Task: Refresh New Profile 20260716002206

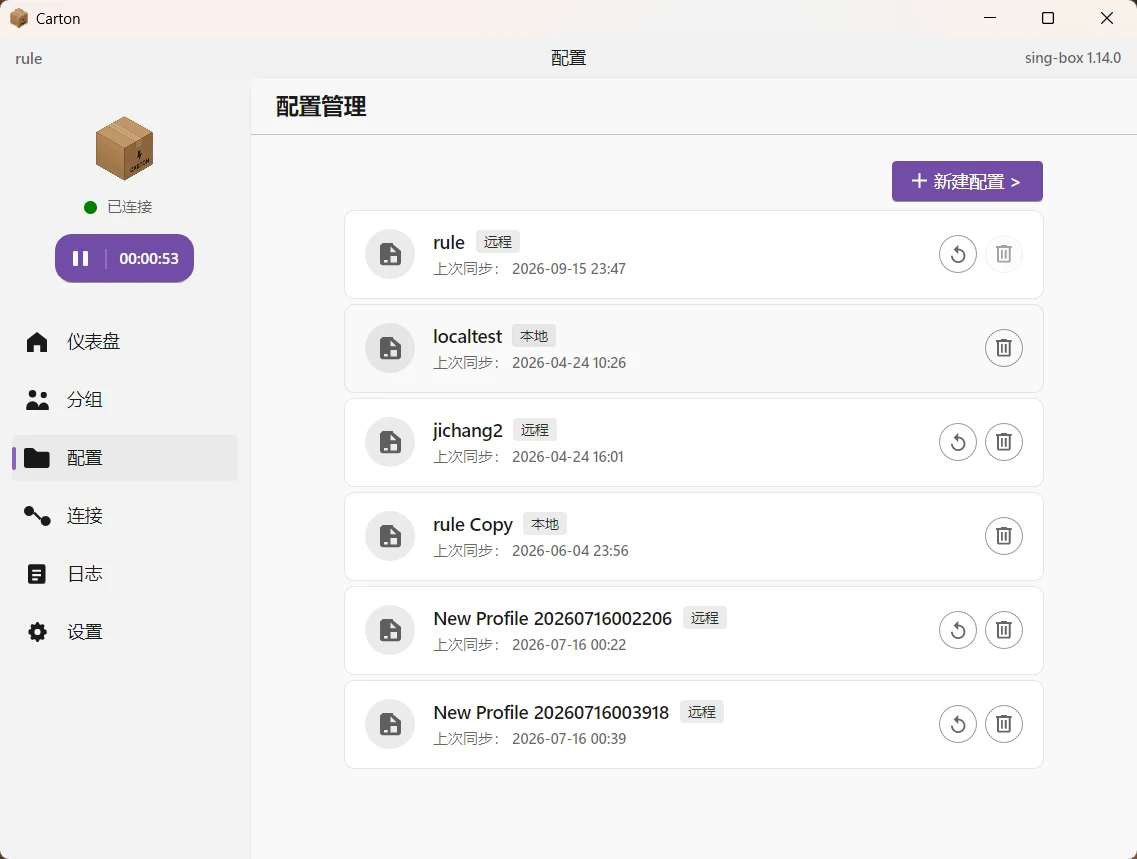Action: tap(958, 630)
